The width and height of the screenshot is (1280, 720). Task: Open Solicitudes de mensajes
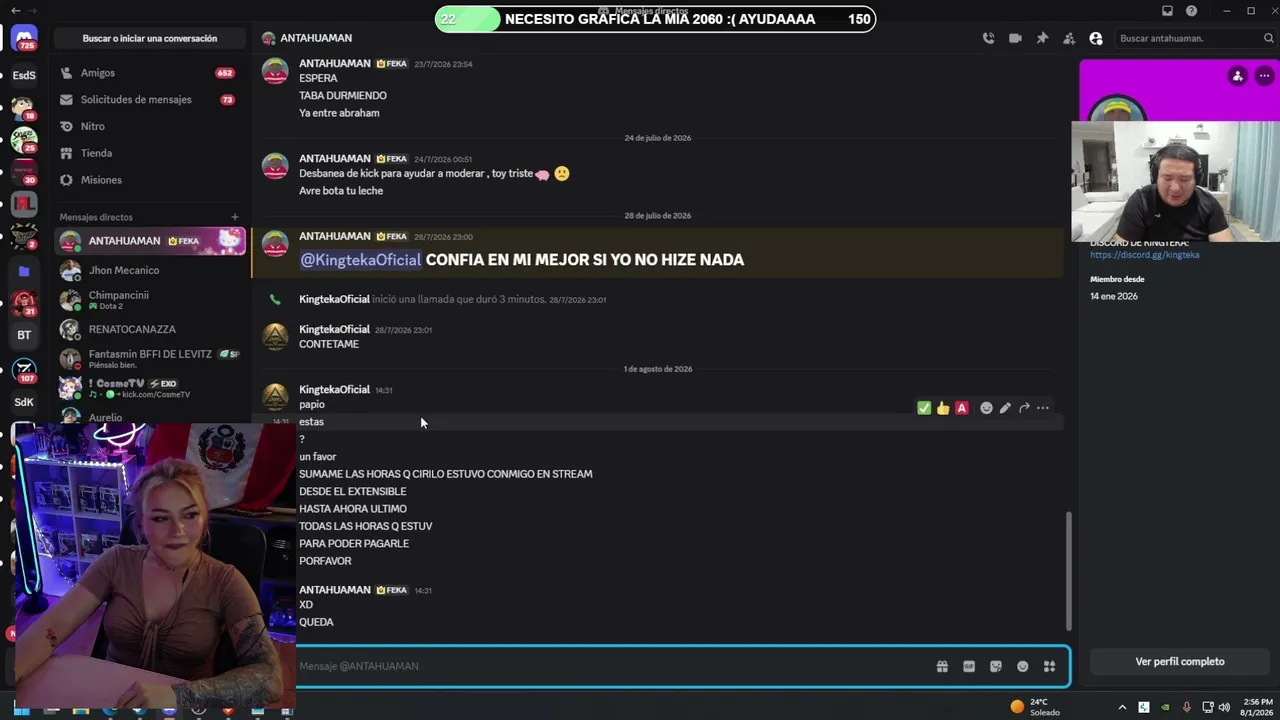coord(150,100)
